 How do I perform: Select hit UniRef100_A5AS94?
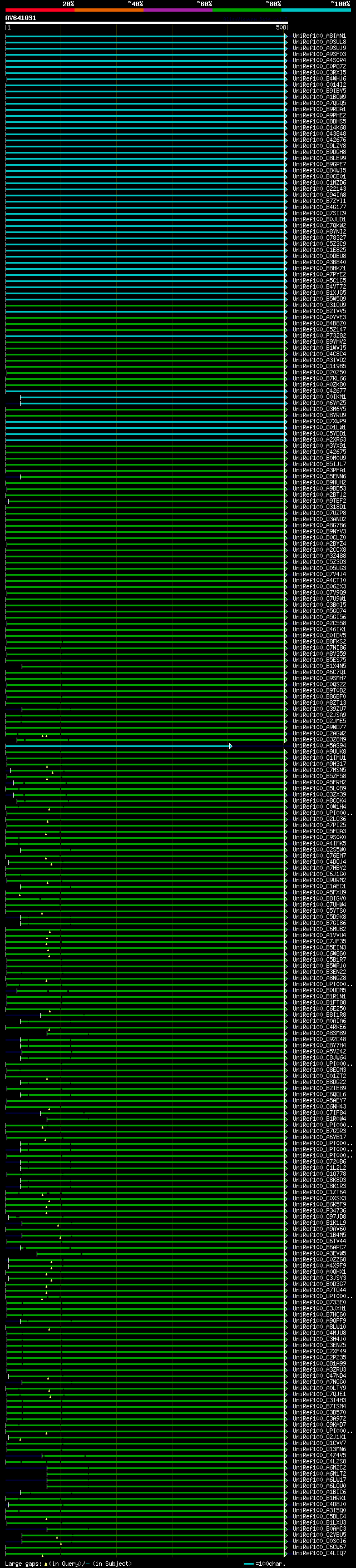click(x=319, y=746)
